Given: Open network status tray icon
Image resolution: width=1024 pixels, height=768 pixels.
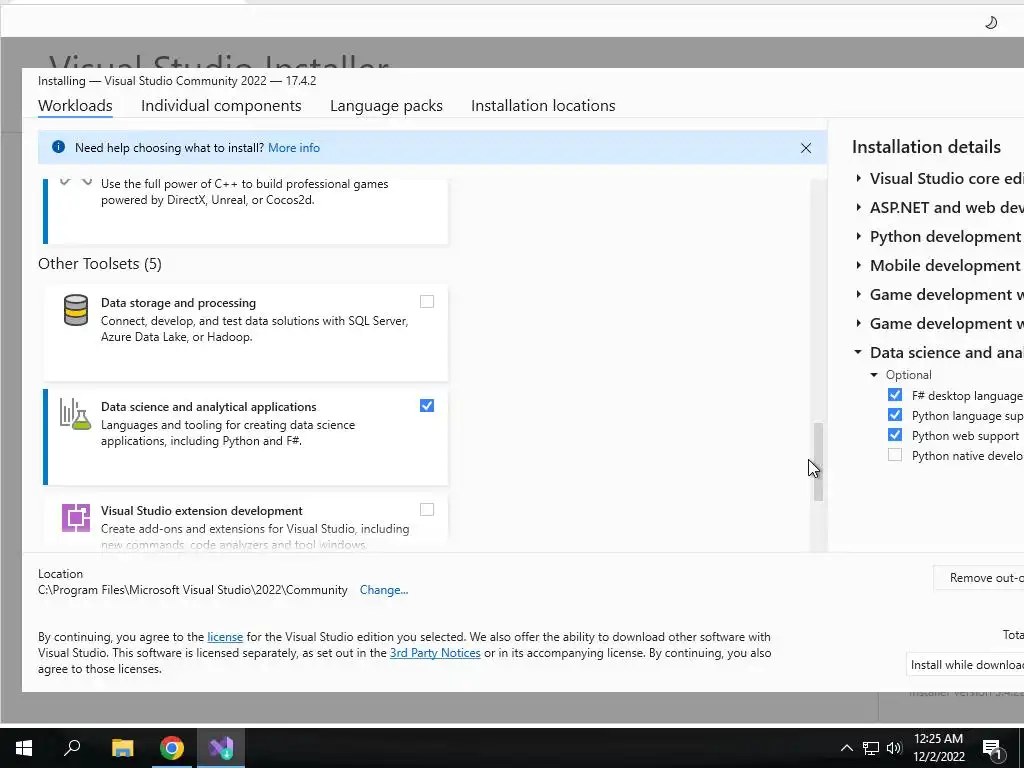Looking at the screenshot, I should pos(871,748).
